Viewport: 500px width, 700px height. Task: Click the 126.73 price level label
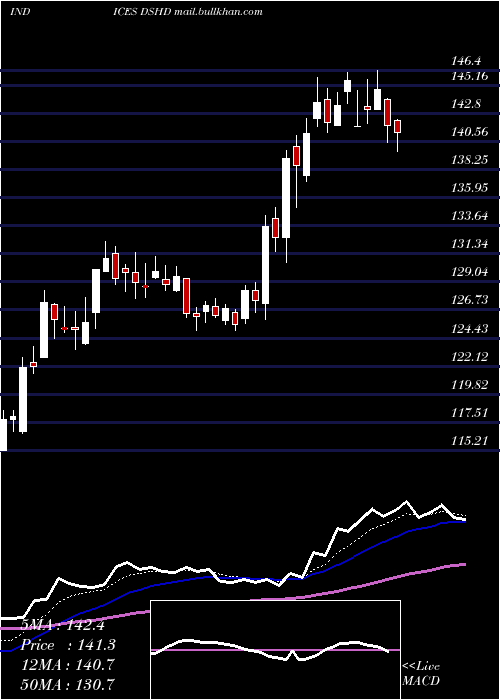(469, 300)
